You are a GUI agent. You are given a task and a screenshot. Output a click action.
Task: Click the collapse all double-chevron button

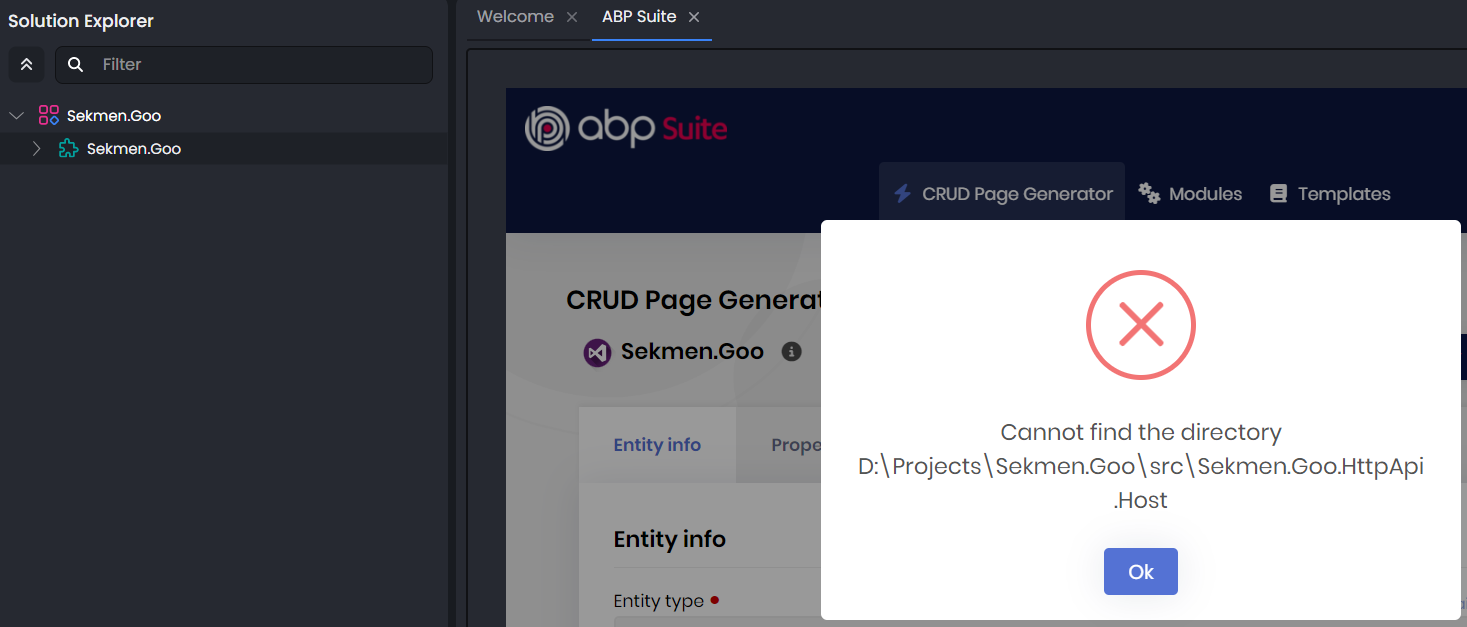(x=26, y=65)
